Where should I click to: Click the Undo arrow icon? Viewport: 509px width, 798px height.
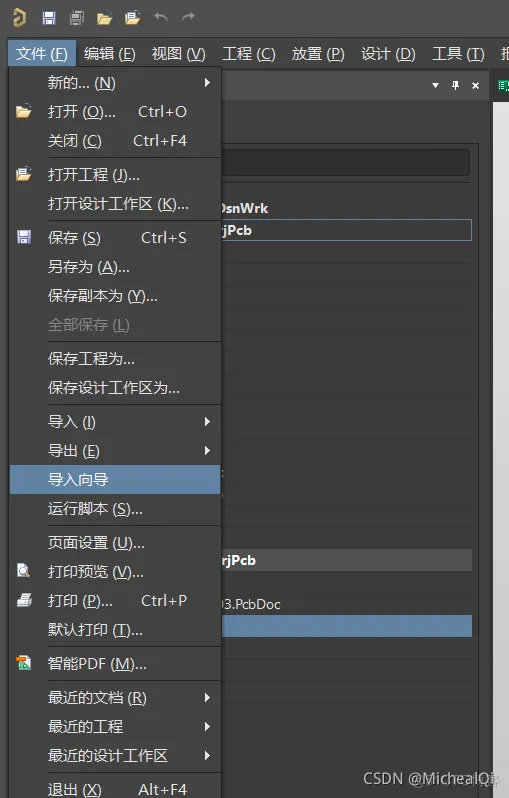(161, 17)
